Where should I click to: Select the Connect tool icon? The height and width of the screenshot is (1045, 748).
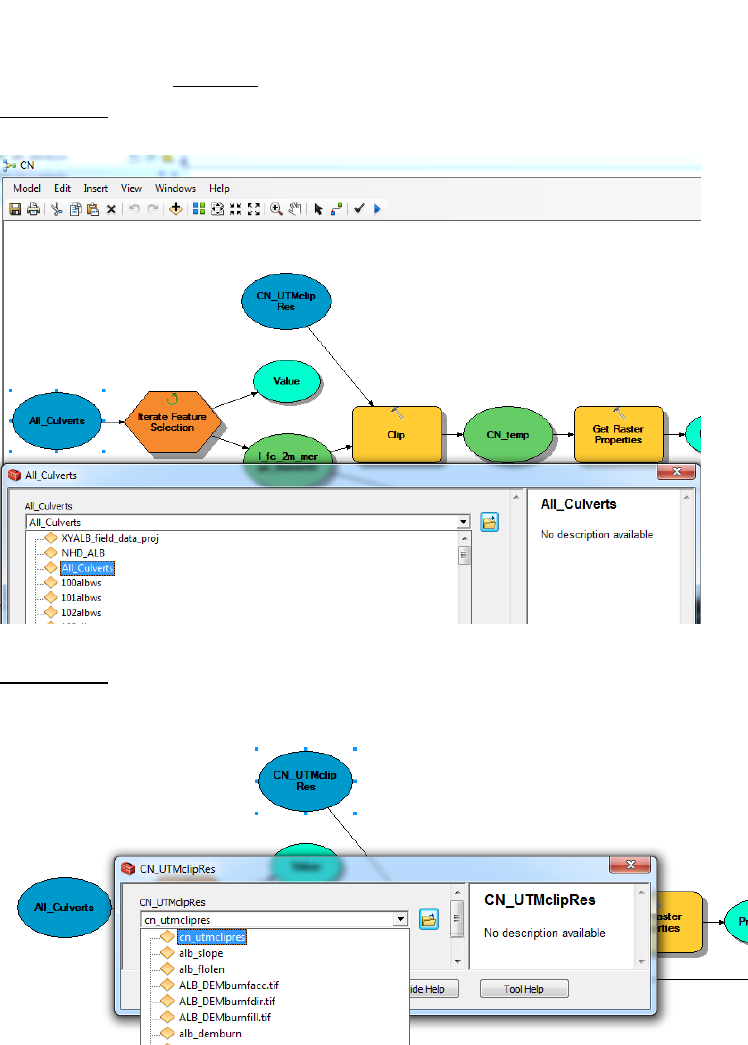tap(337, 209)
